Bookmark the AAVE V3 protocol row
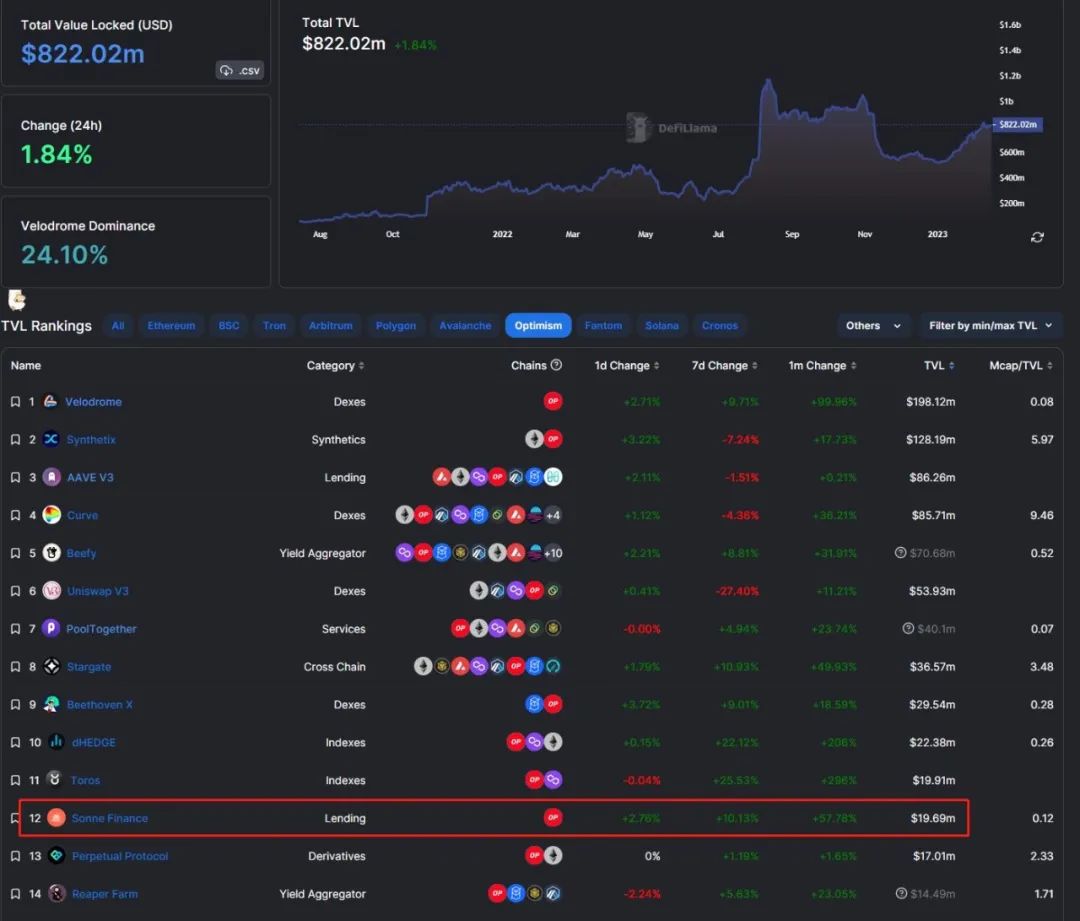The image size is (1080, 921). [15, 477]
